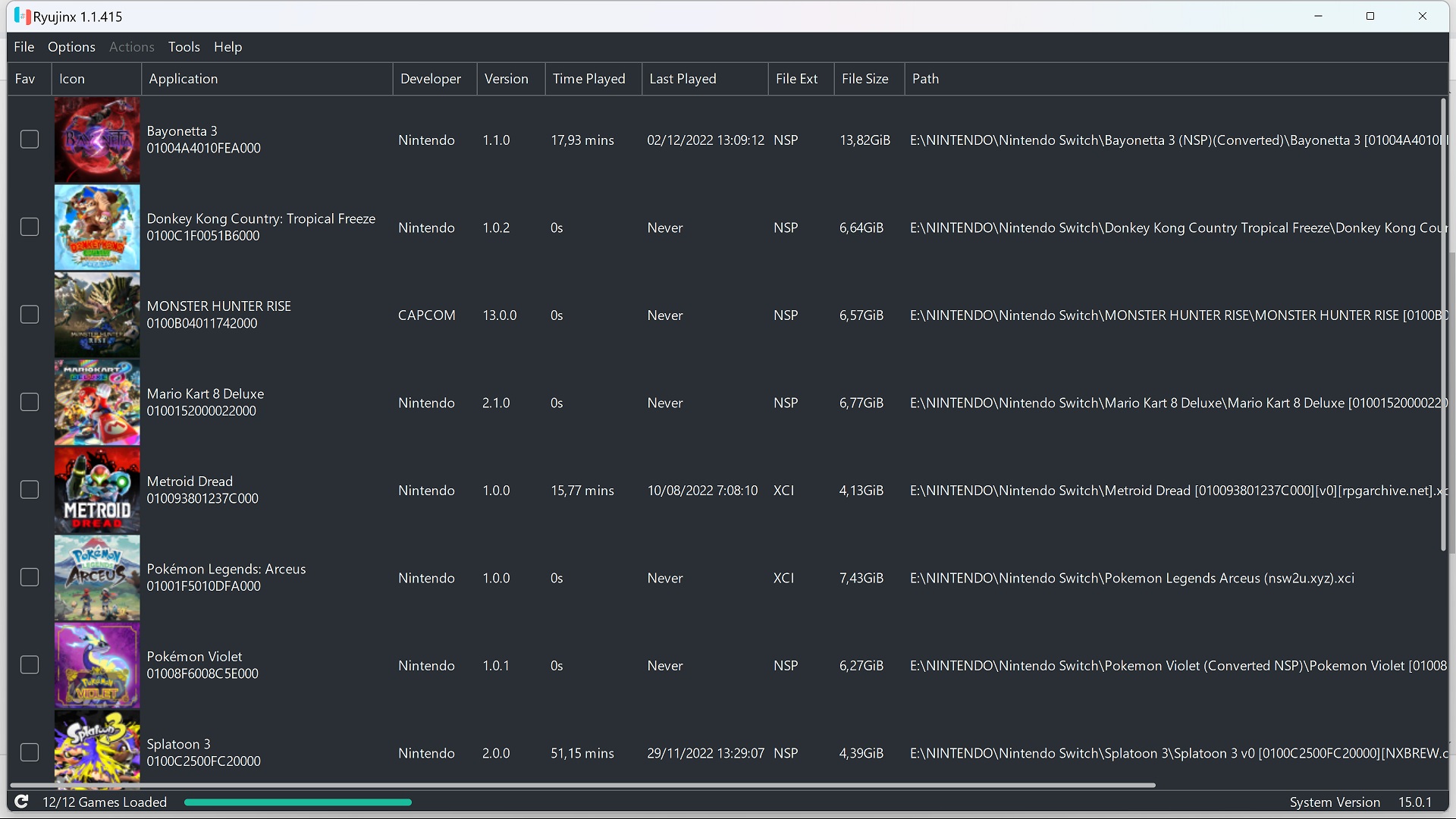Click last played date 10/08/2022 7:08:10

click(x=702, y=491)
